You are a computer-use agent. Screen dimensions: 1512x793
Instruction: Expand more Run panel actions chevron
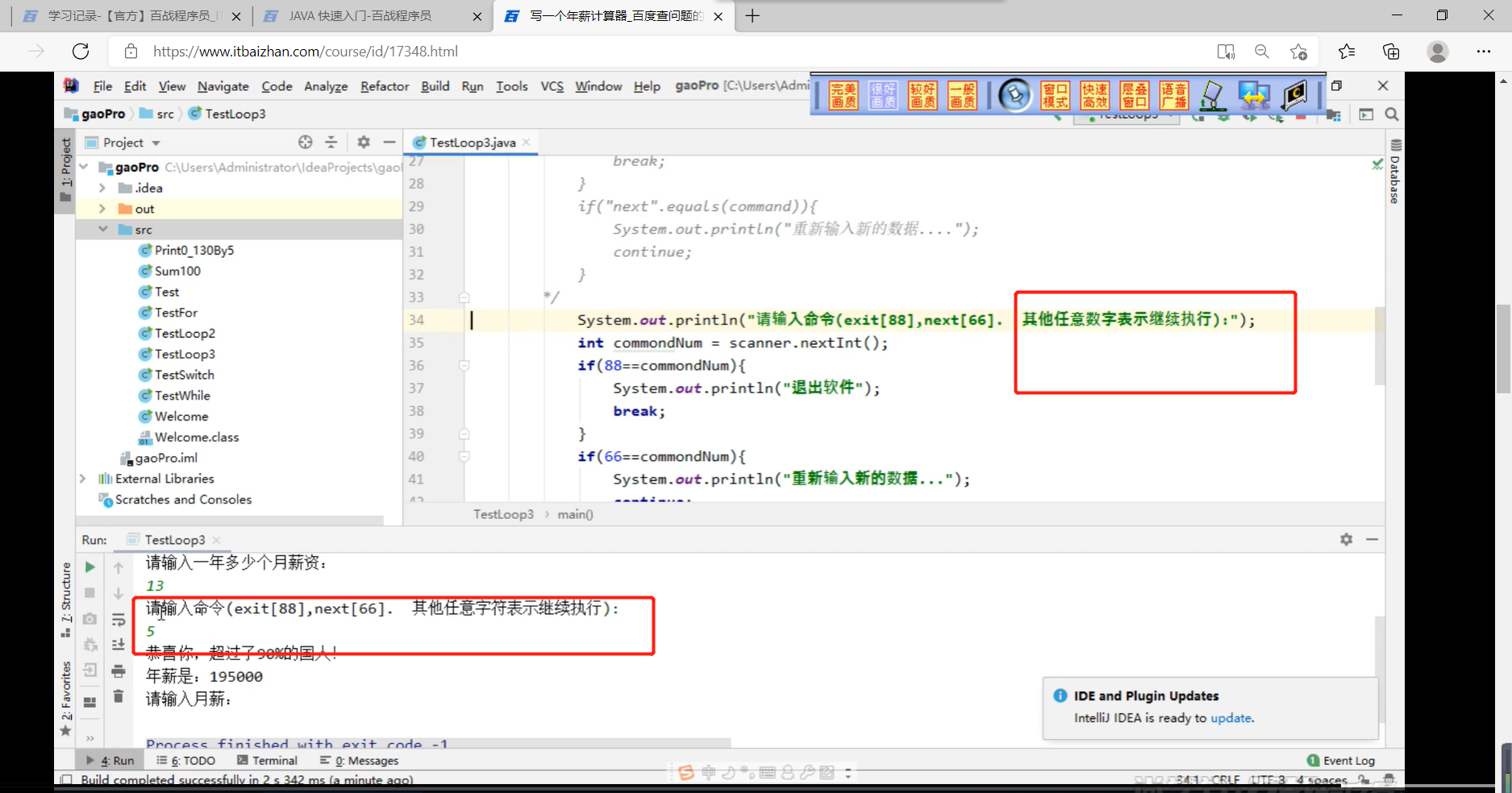[90, 737]
